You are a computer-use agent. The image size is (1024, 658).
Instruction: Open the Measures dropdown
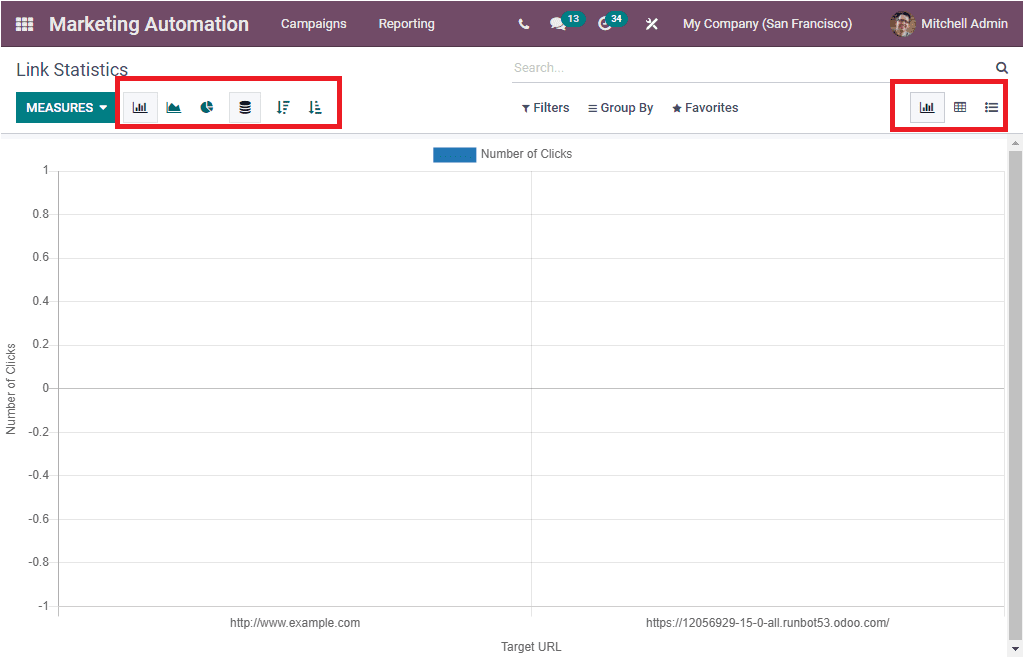pyautogui.click(x=65, y=107)
